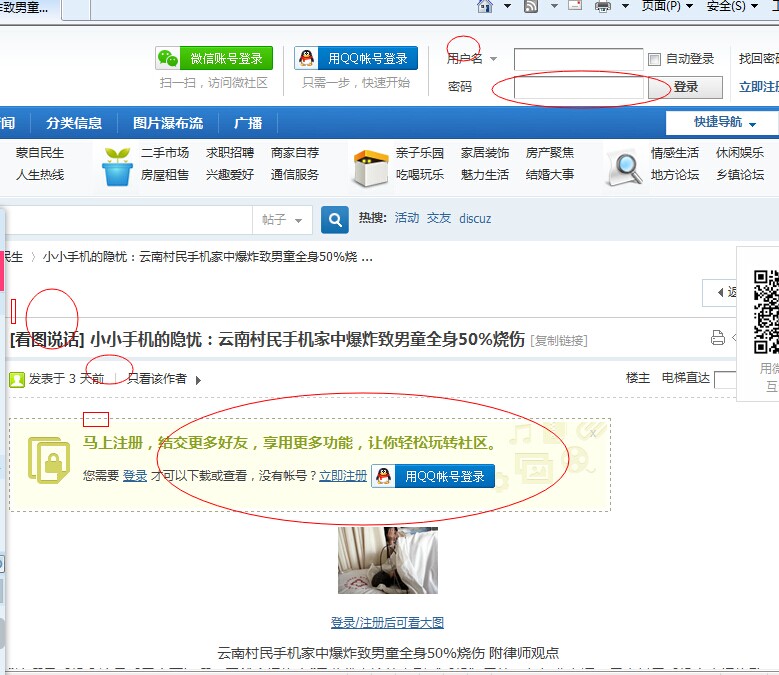Click the browser Home icon
This screenshot has width=779, height=675.
[484, 6]
